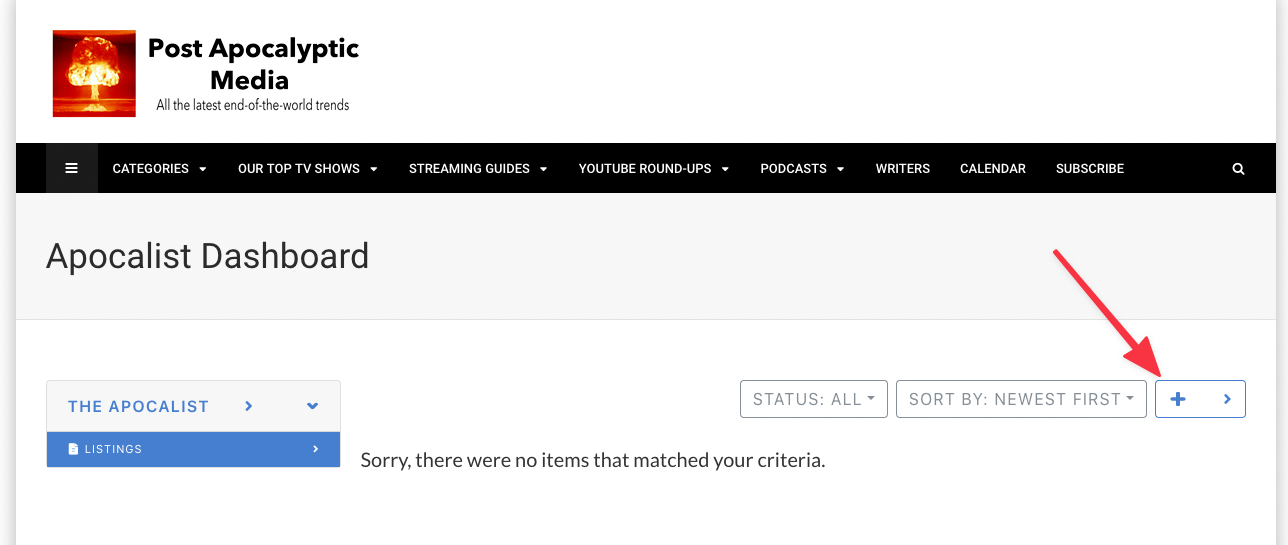Open the Streaming Guides menu
The image size is (1288, 545).
click(x=478, y=168)
